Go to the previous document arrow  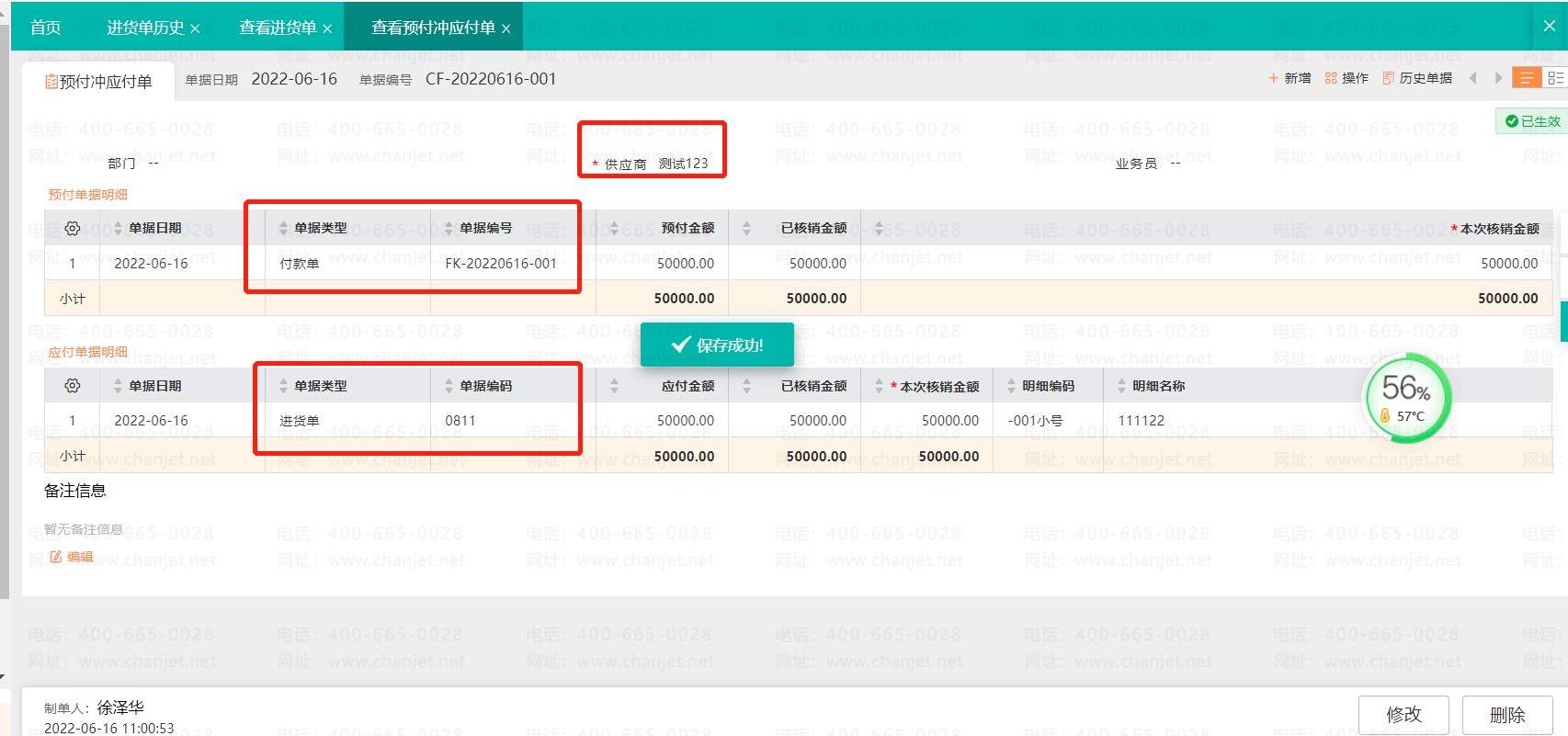pyautogui.click(x=1472, y=78)
